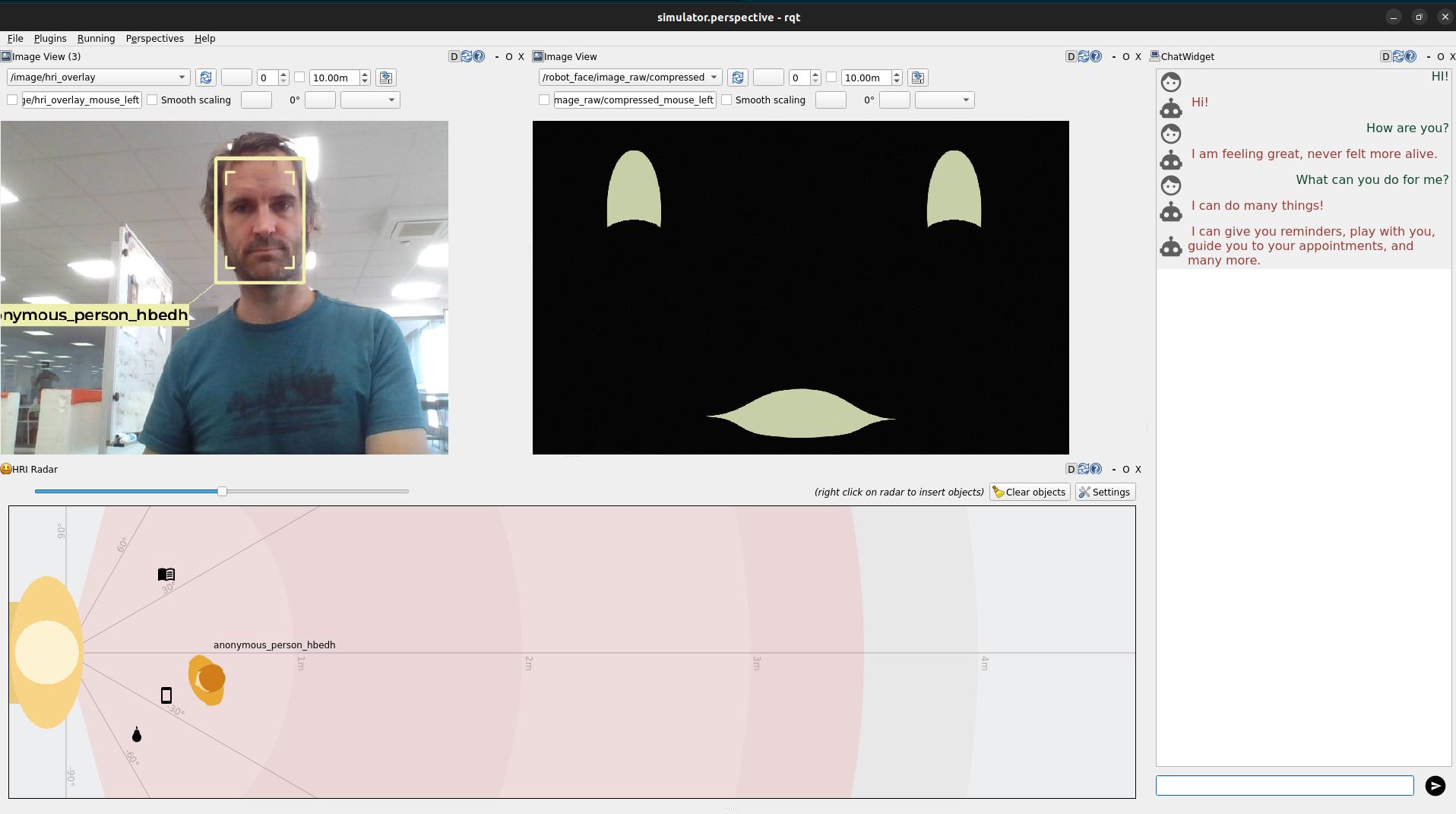Image resolution: width=1456 pixels, height=814 pixels.
Task: Click the send message arrow icon
Action: tap(1435, 786)
